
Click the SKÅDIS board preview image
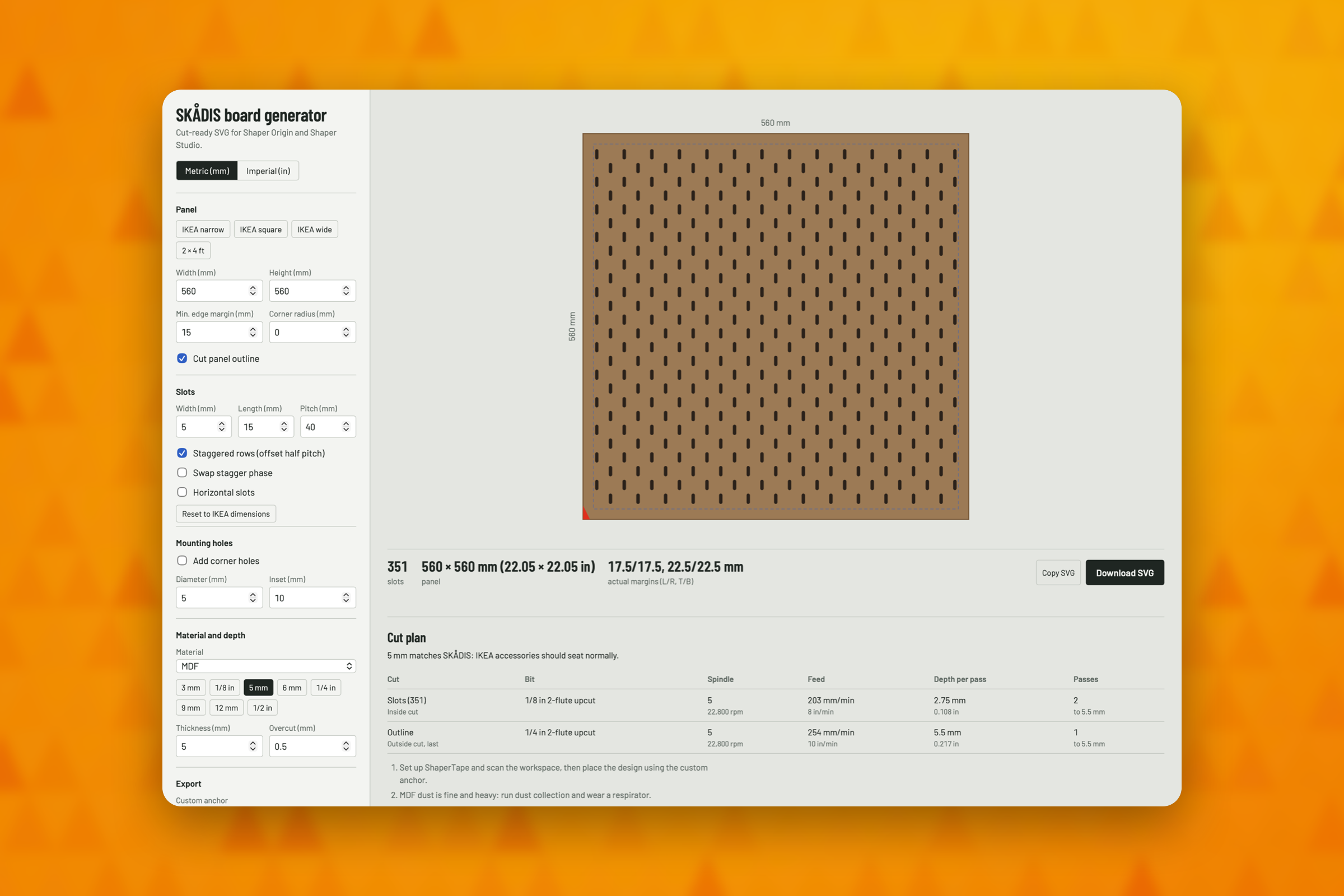tap(776, 326)
